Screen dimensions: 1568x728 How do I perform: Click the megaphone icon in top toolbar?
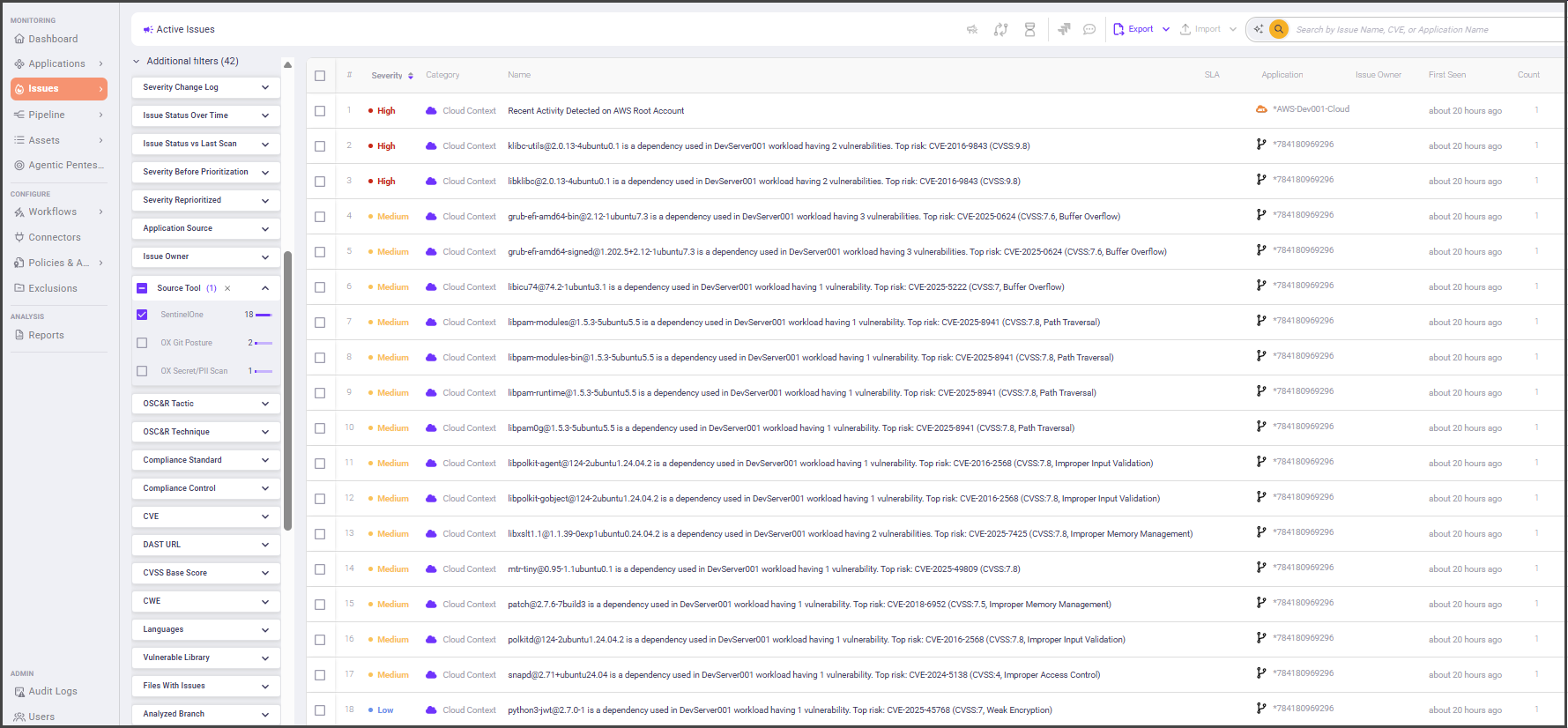(972, 30)
